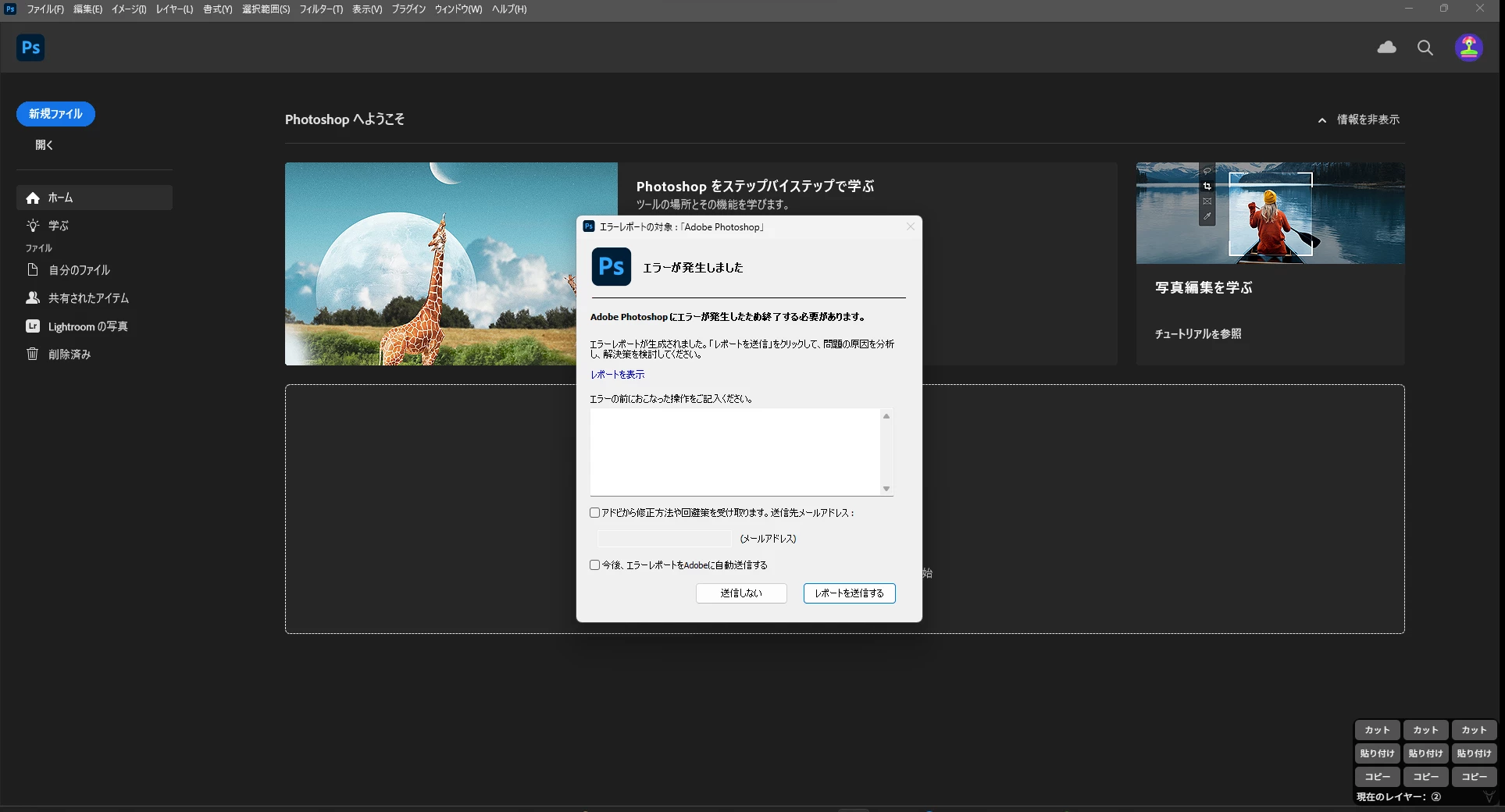1505x812 pixels.
Task: Open the フィルター(T) menu
Action: [321, 9]
